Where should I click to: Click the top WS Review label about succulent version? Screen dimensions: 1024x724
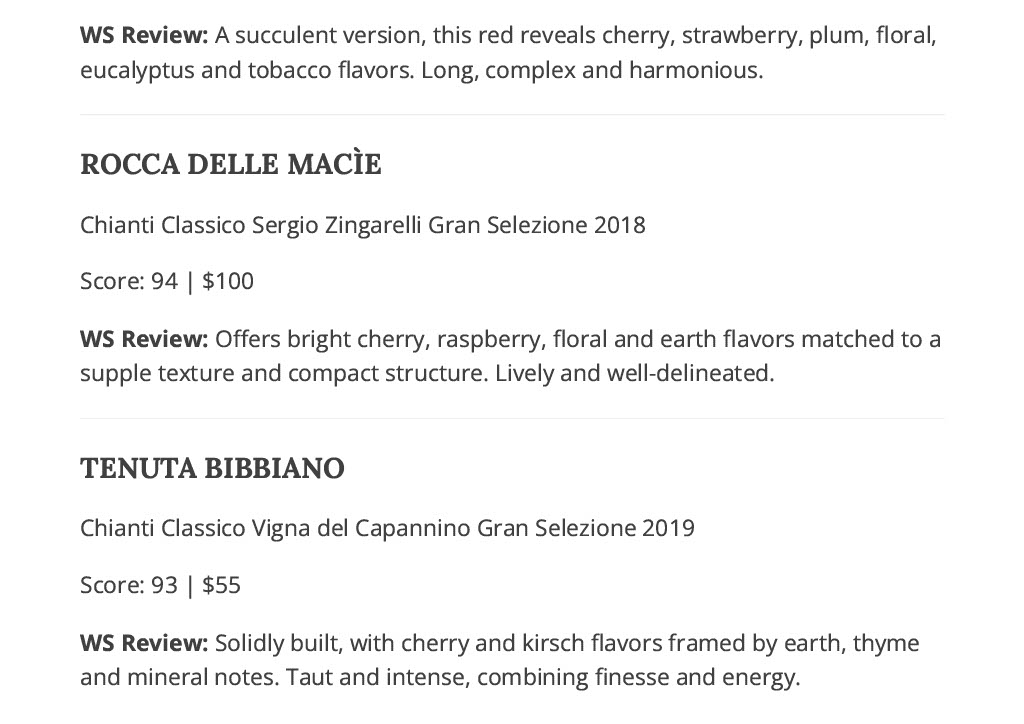click(x=144, y=35)
